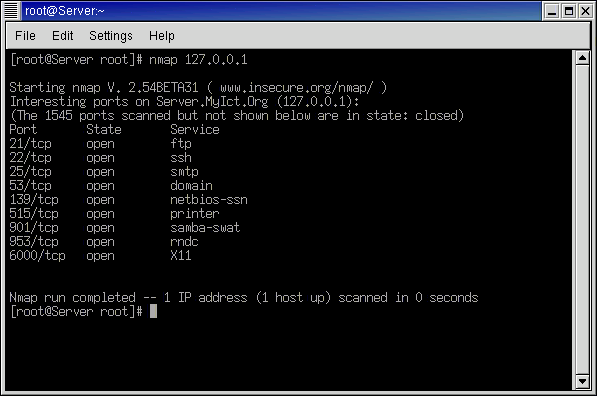The width and height of the screenshot is (597, 396).
Task: Click the Server.MyIct.Org hostname text
Action: (212, 102)
